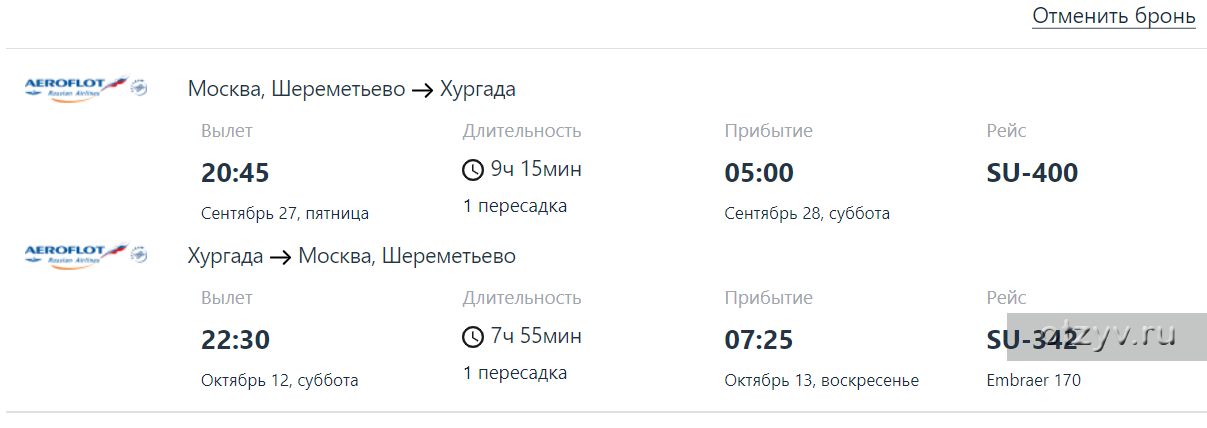Click the arrow in Москва, Шереметьево → Хургада
The width and height of the screenshot is (1207, 428).
(x=423, y=90)
